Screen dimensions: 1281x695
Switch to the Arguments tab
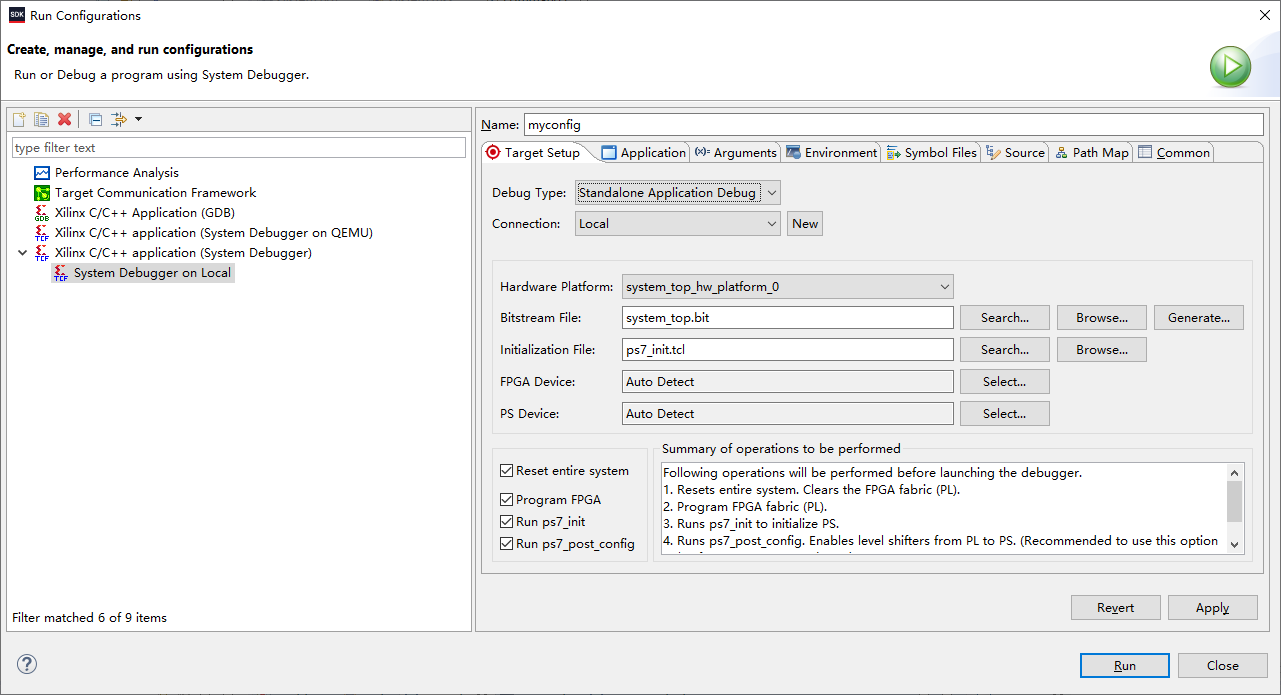coord(736,153)
